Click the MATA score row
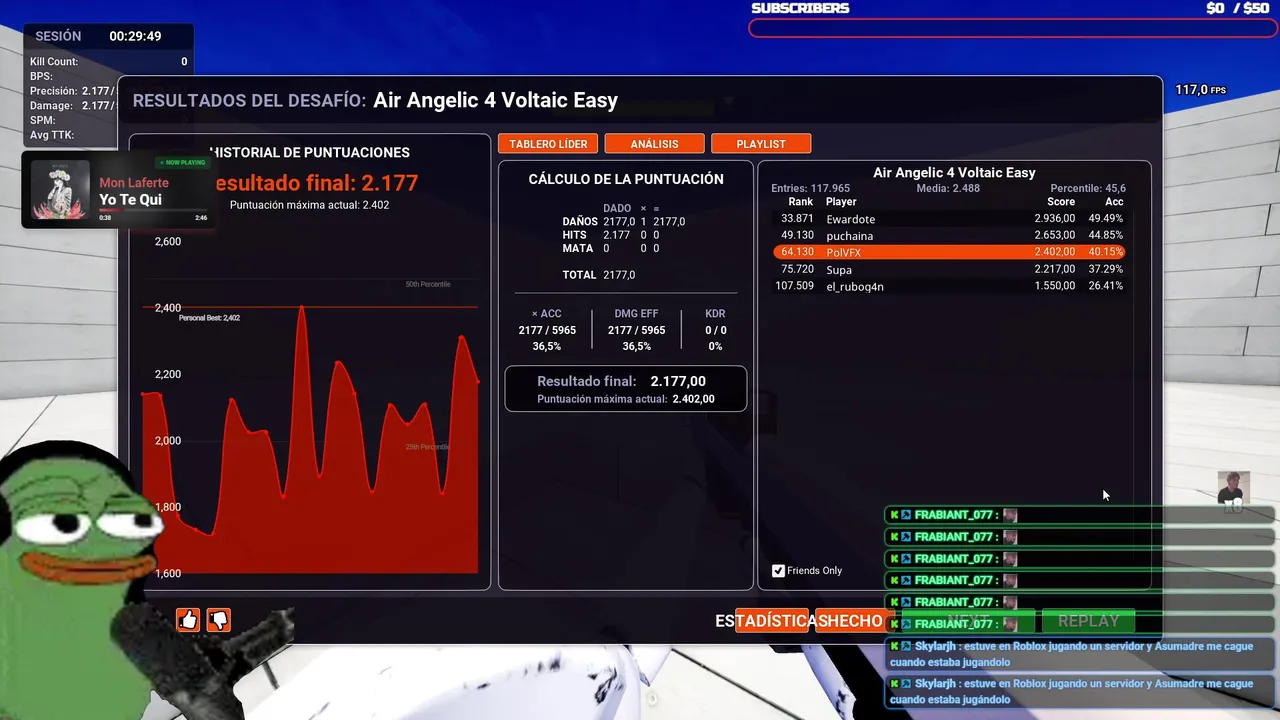This screenshot has height=720, width=1280. [x=611, y=248]
